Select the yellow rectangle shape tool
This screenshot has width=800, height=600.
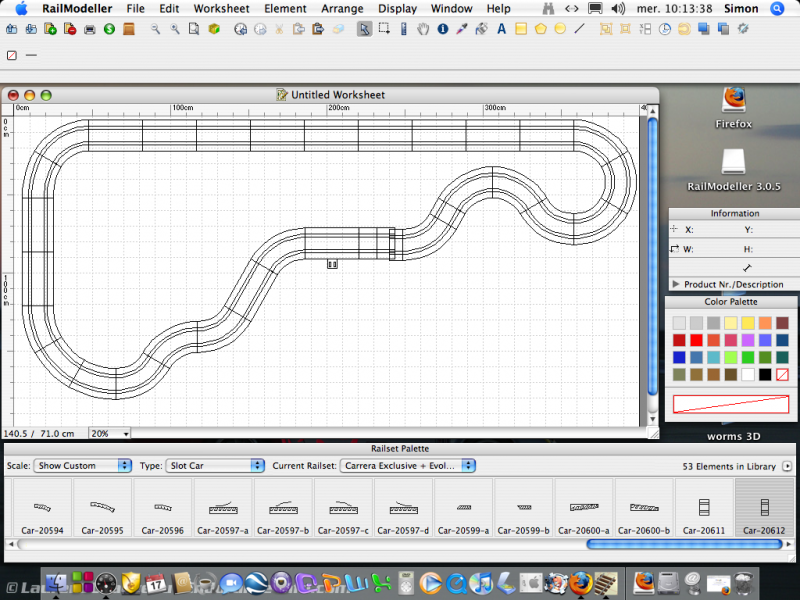(x=521, y=29)
